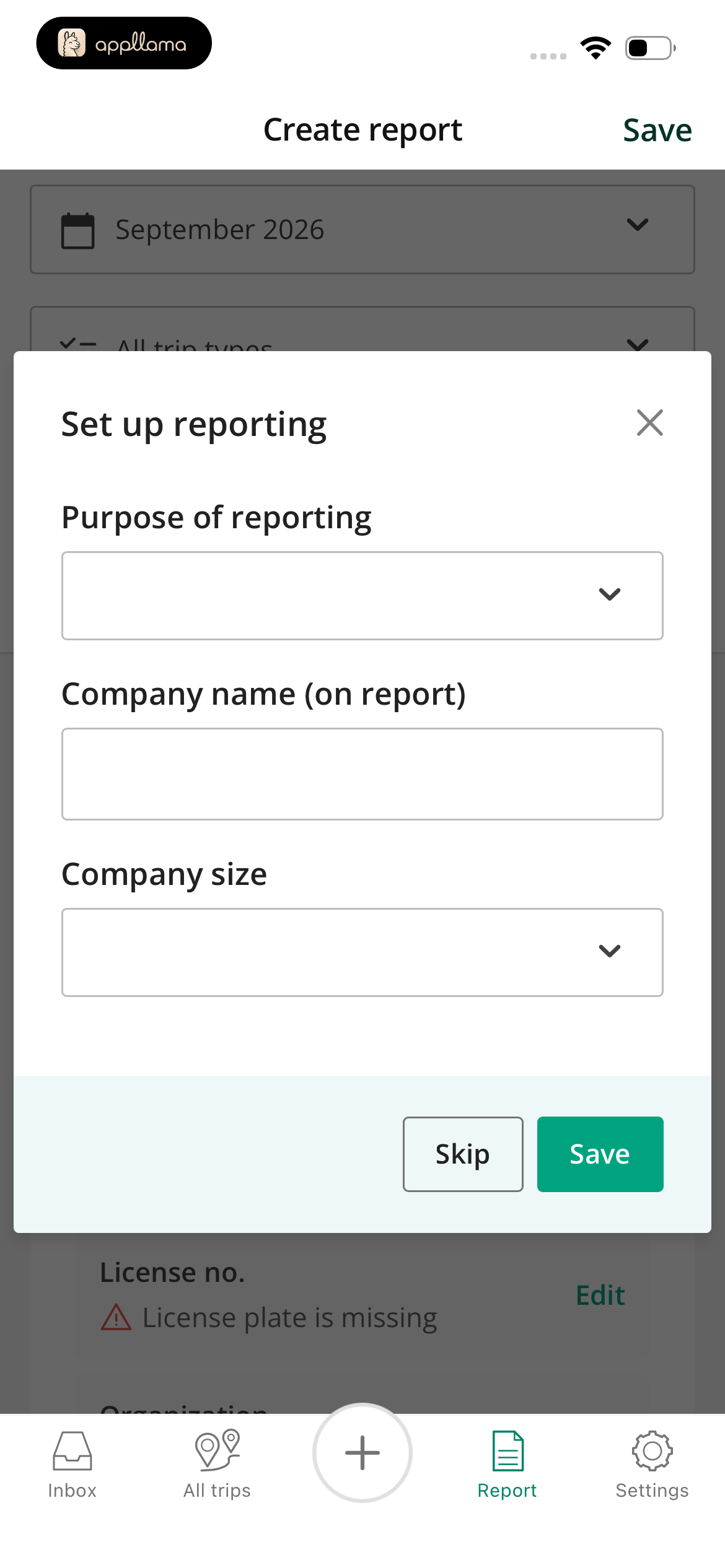
Task: Open the September 2026 month selector
Action: [x=362, y=229]
